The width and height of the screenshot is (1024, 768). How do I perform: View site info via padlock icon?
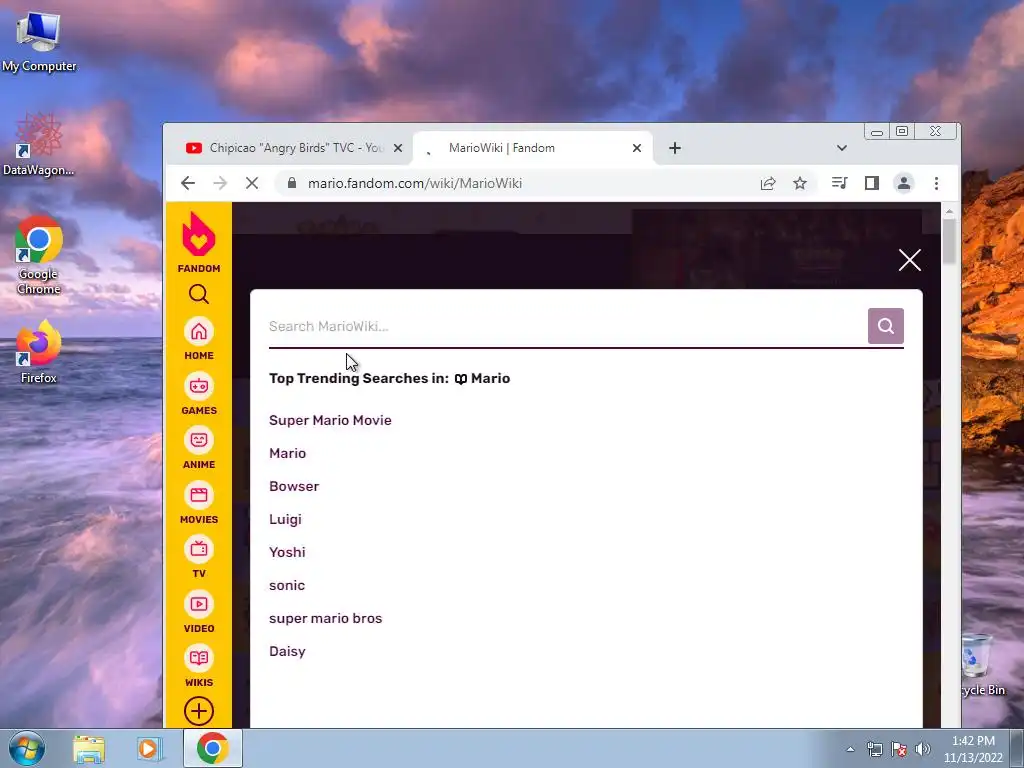click(292, 184)
